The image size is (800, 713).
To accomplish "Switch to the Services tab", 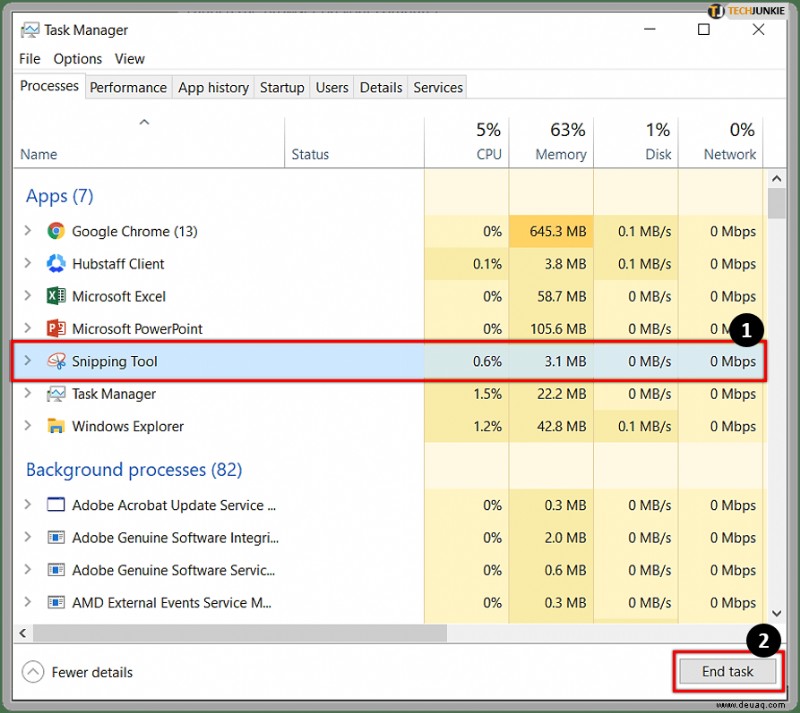I will point(438,87).
